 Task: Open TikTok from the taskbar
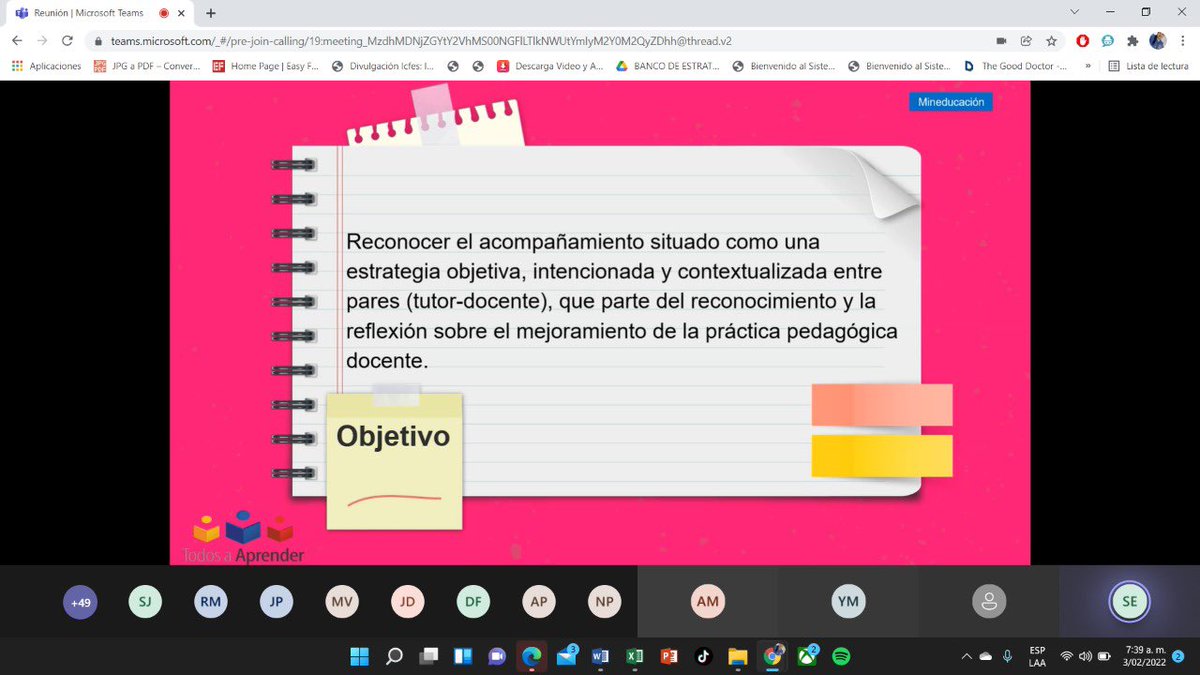[703, 656]
